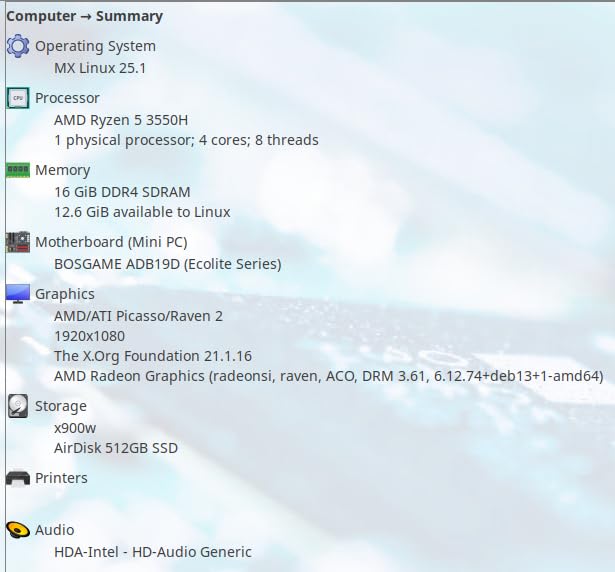Screen dimensions: 615x572
Task: Click 'The X.Org Foundation 21.1.16' row
Action: coord(153,356)
